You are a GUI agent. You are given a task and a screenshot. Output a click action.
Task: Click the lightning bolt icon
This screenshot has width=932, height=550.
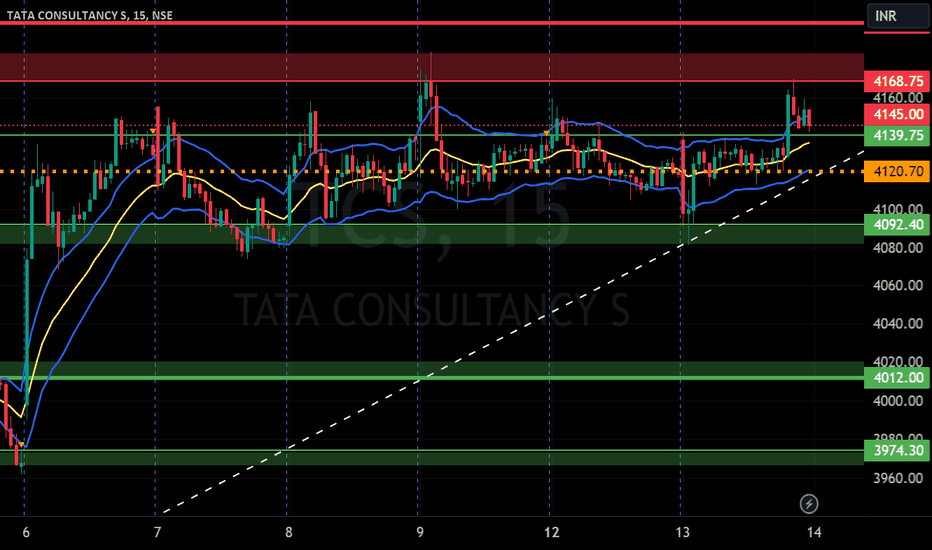coord(808,504)
